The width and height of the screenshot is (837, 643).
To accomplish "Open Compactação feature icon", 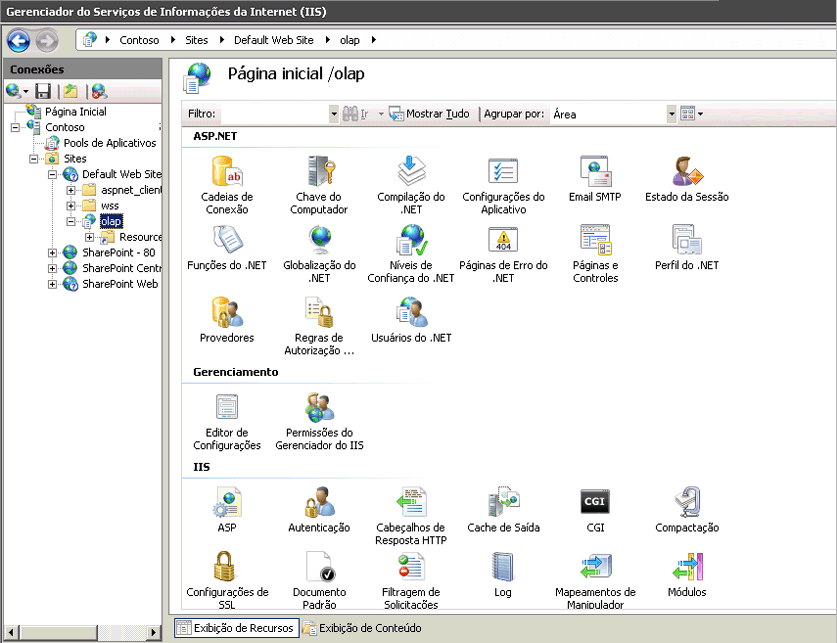I will (687, 509).
